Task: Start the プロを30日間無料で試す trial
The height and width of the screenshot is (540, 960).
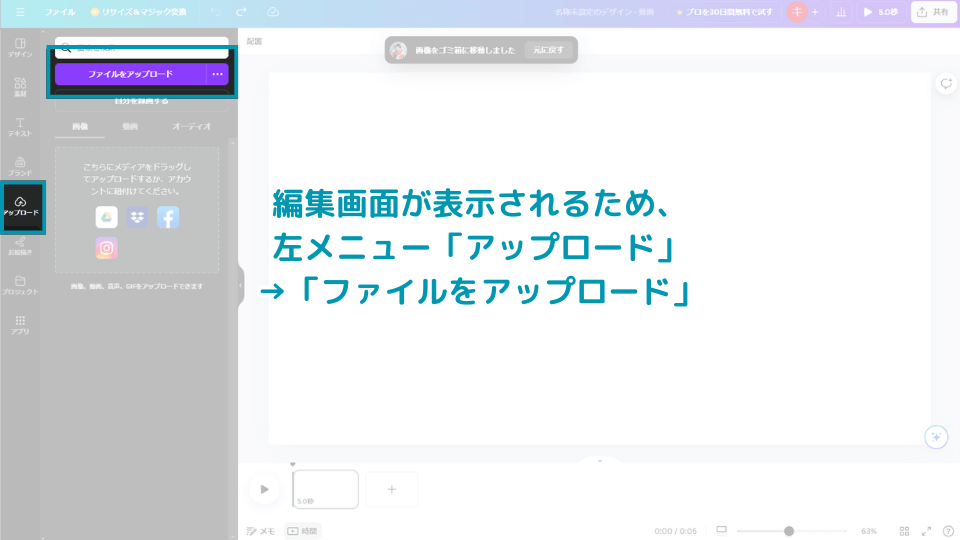Action: tap(724, 12)
